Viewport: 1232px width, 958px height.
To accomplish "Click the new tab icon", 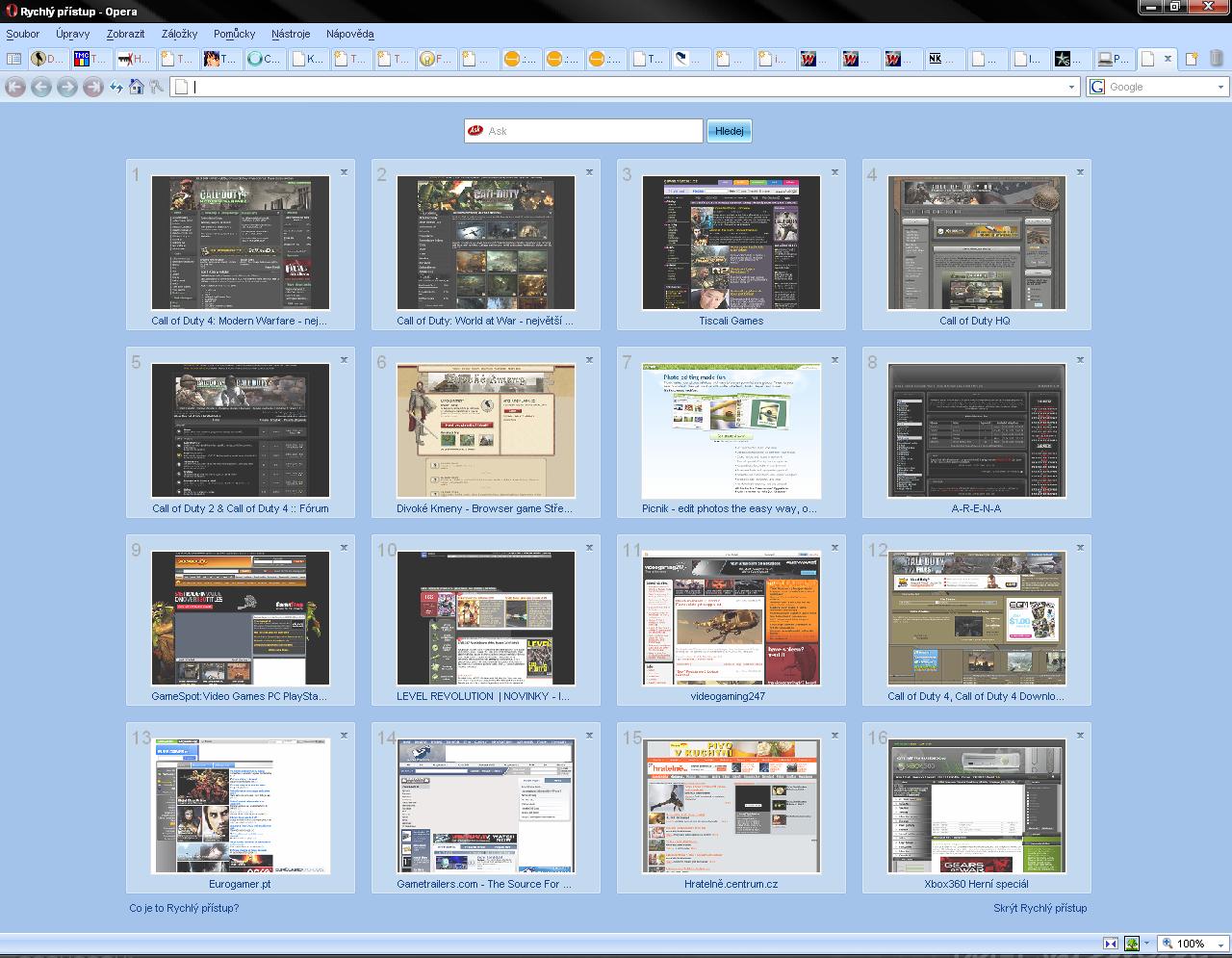I will point(1192,59).
